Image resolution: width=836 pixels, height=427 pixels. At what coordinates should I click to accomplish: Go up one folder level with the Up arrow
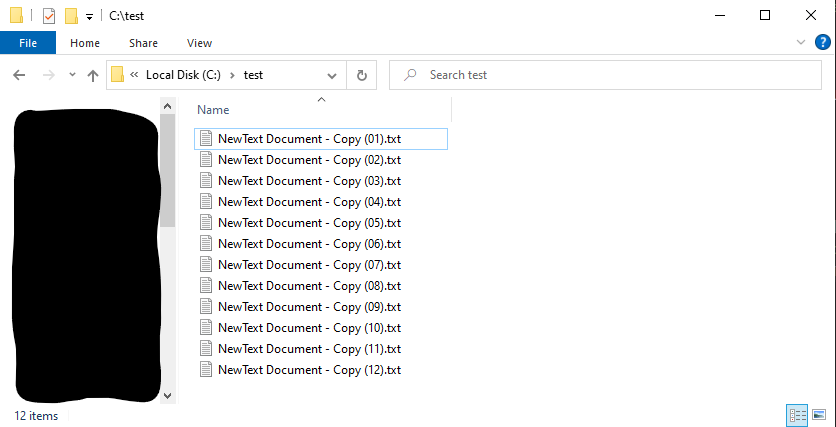[x=93, y=76]
